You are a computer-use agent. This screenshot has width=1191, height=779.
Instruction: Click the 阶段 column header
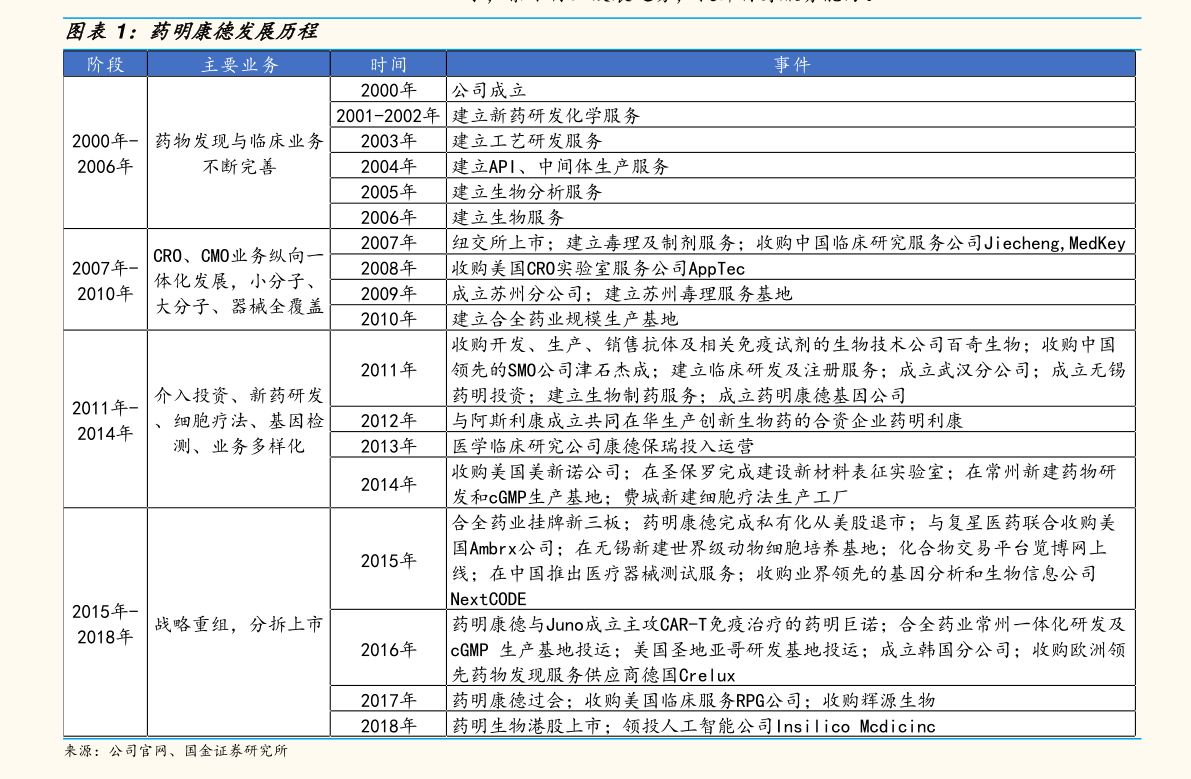tap(105, 64)
